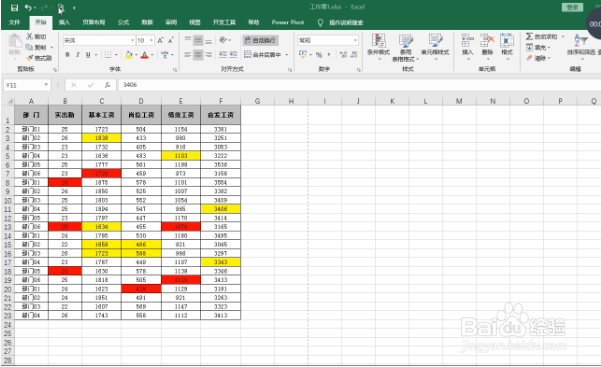Switch to the Formulas (公式) tab

coord(123,23)
